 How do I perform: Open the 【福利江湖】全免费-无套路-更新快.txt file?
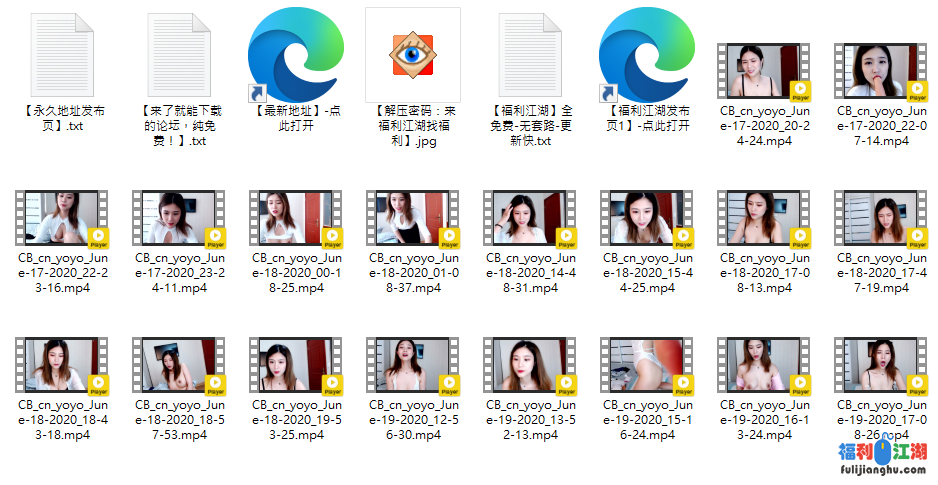(x=529, y=54)
